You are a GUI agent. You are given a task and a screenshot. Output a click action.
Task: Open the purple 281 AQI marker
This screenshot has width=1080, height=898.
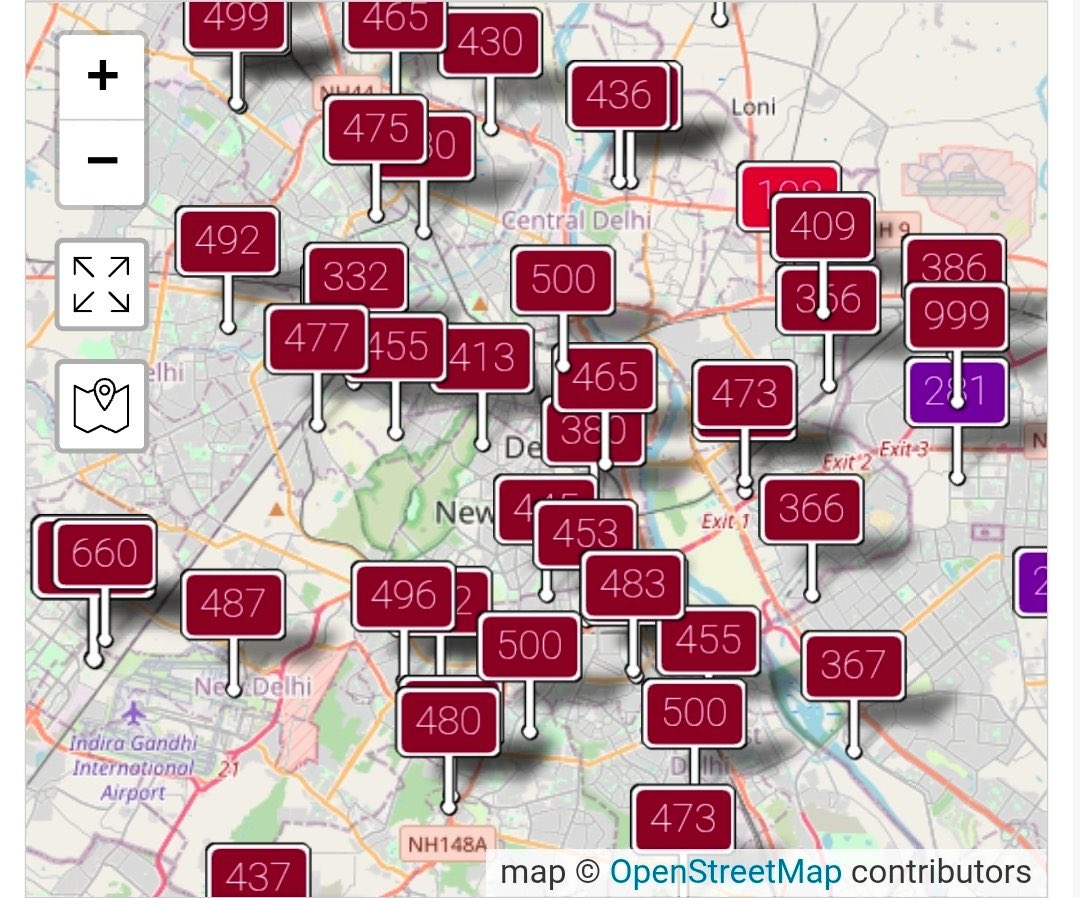coord(957,391)
